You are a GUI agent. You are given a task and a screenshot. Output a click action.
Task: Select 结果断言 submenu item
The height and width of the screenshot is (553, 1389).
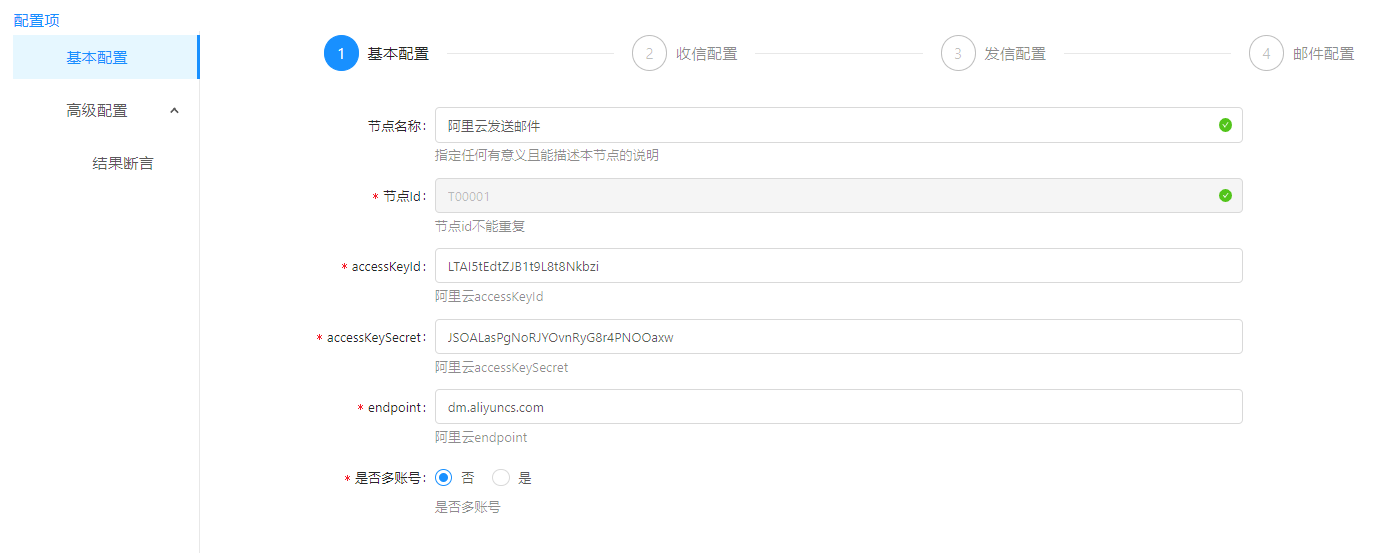tap(123, 164)
